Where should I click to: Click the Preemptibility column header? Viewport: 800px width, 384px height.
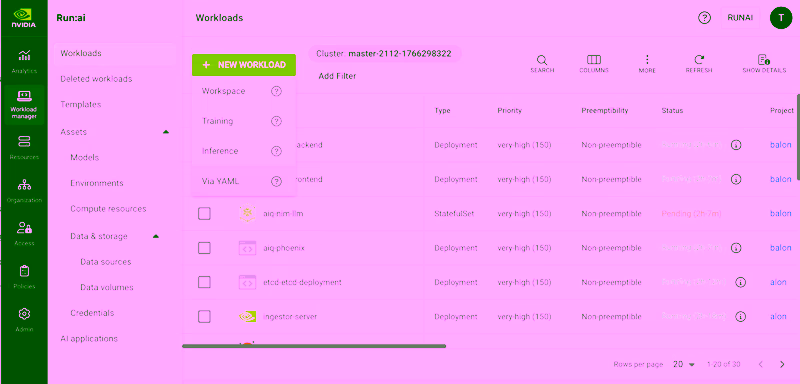coord(605,111)
